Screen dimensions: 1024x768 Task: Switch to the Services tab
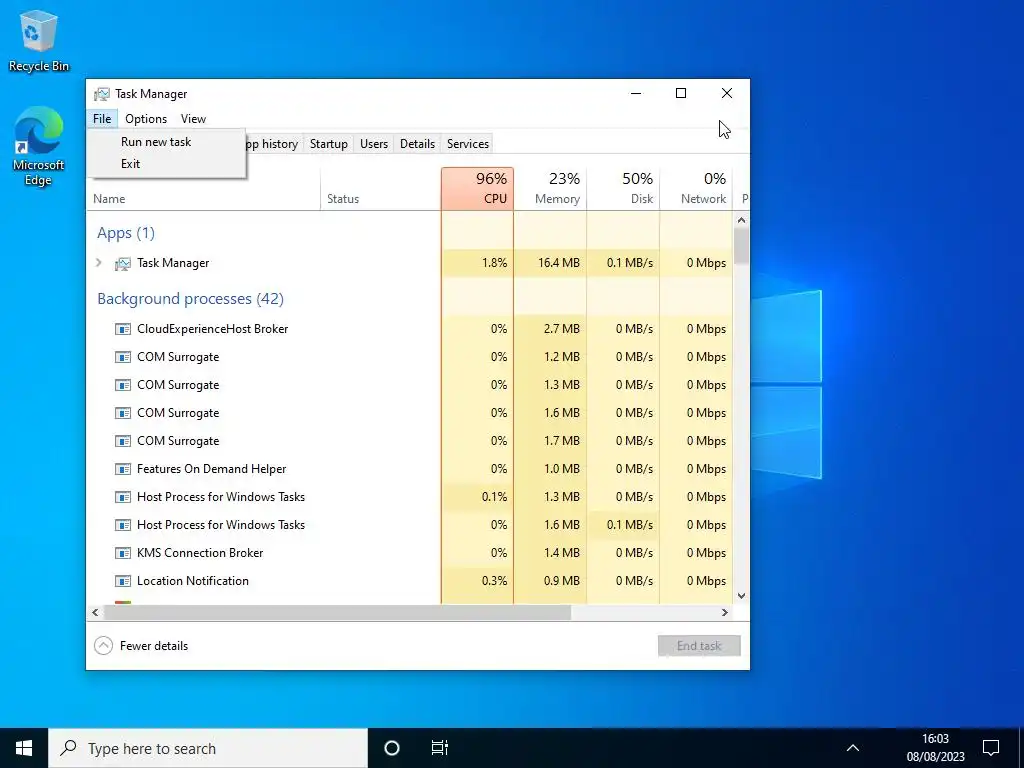(468, 144)
